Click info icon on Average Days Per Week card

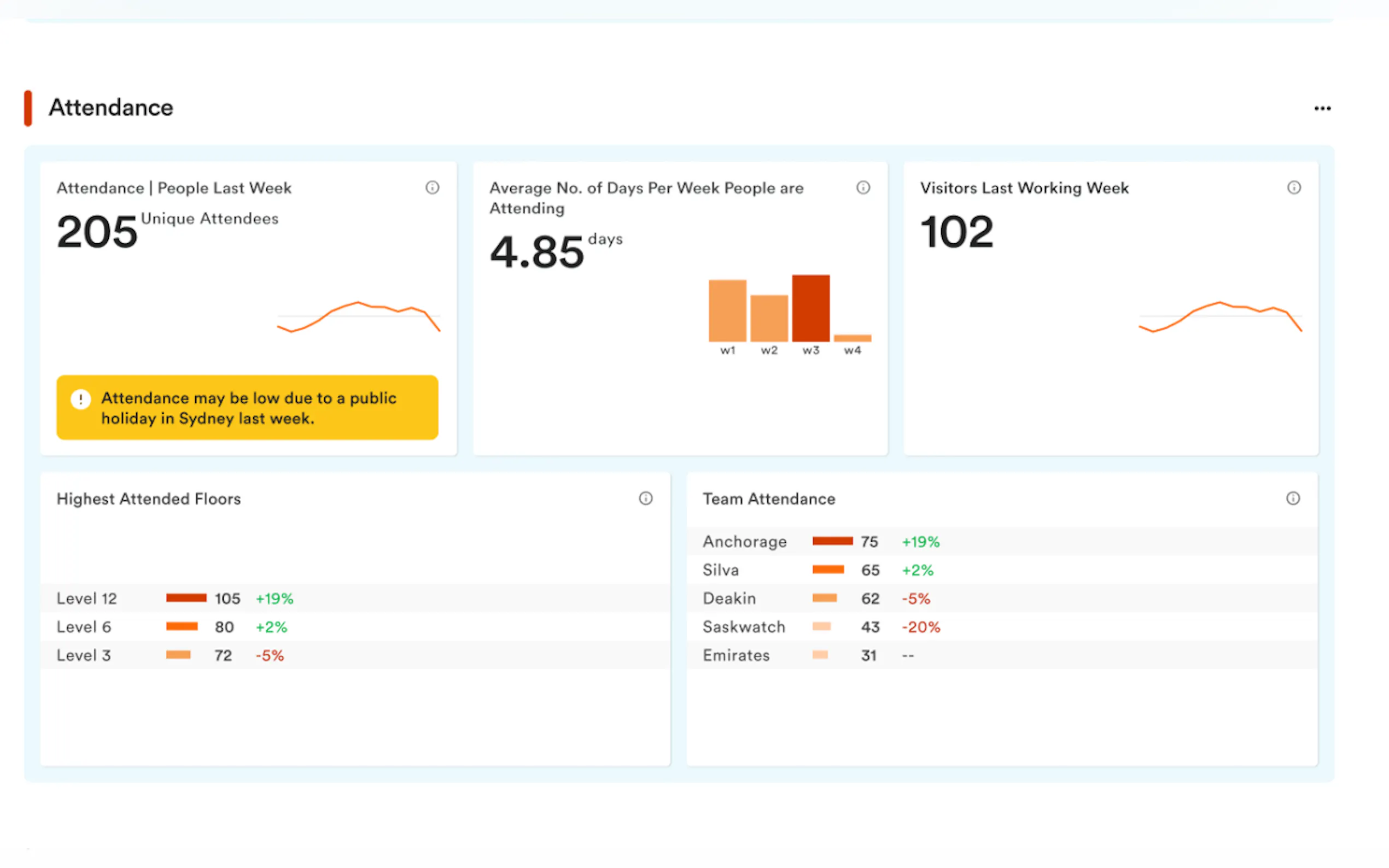[862, 187]
